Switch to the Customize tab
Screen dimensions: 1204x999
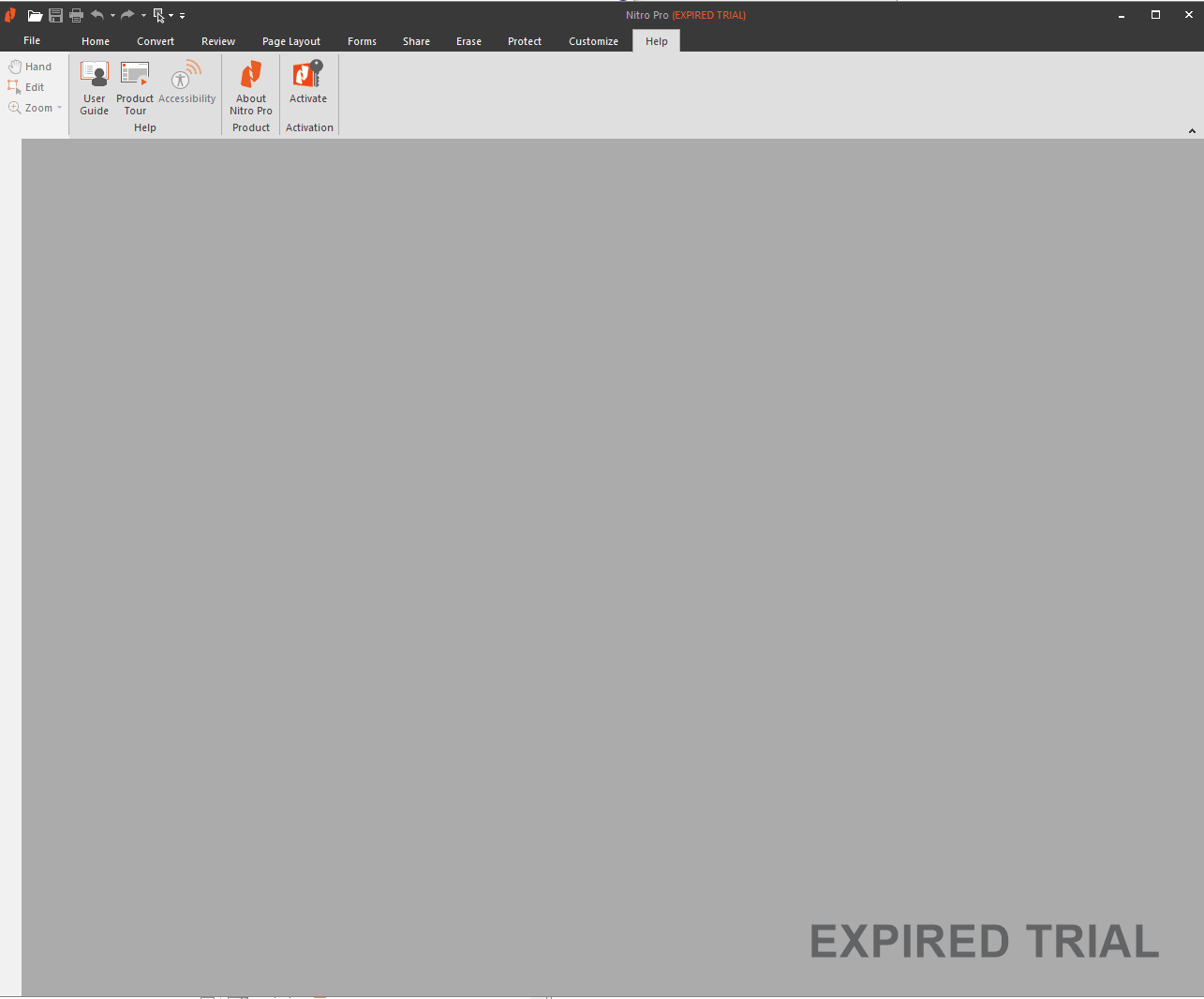(x=593, y=41)
